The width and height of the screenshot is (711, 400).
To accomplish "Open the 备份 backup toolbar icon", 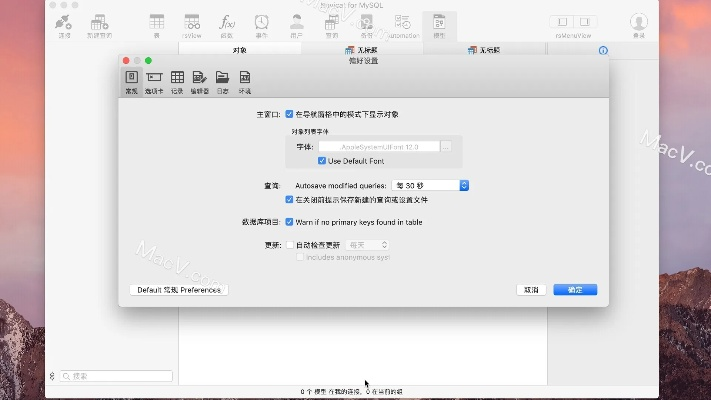I will [x=366, y=26].
